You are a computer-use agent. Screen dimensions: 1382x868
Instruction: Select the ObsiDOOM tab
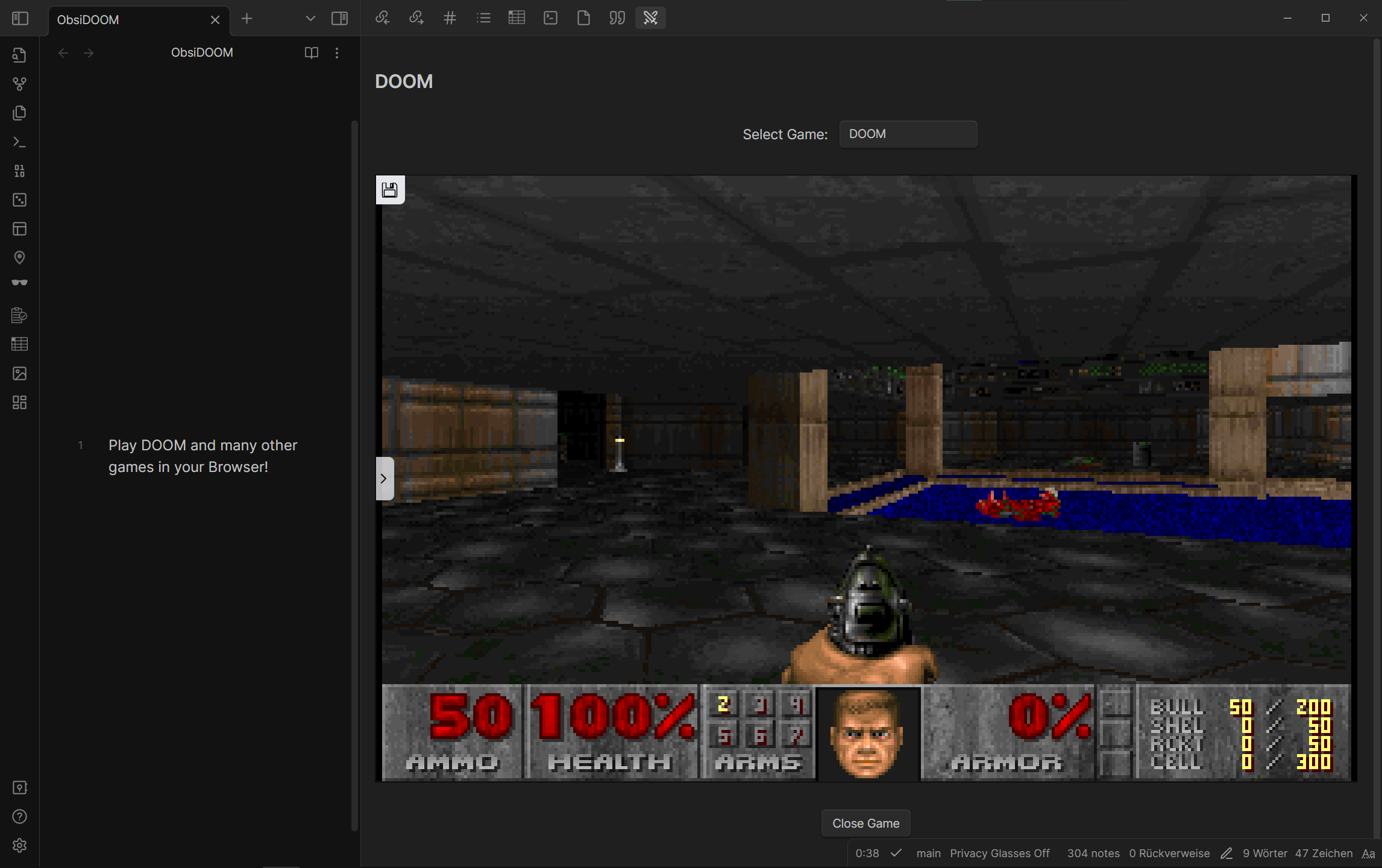tap(139, 20)
